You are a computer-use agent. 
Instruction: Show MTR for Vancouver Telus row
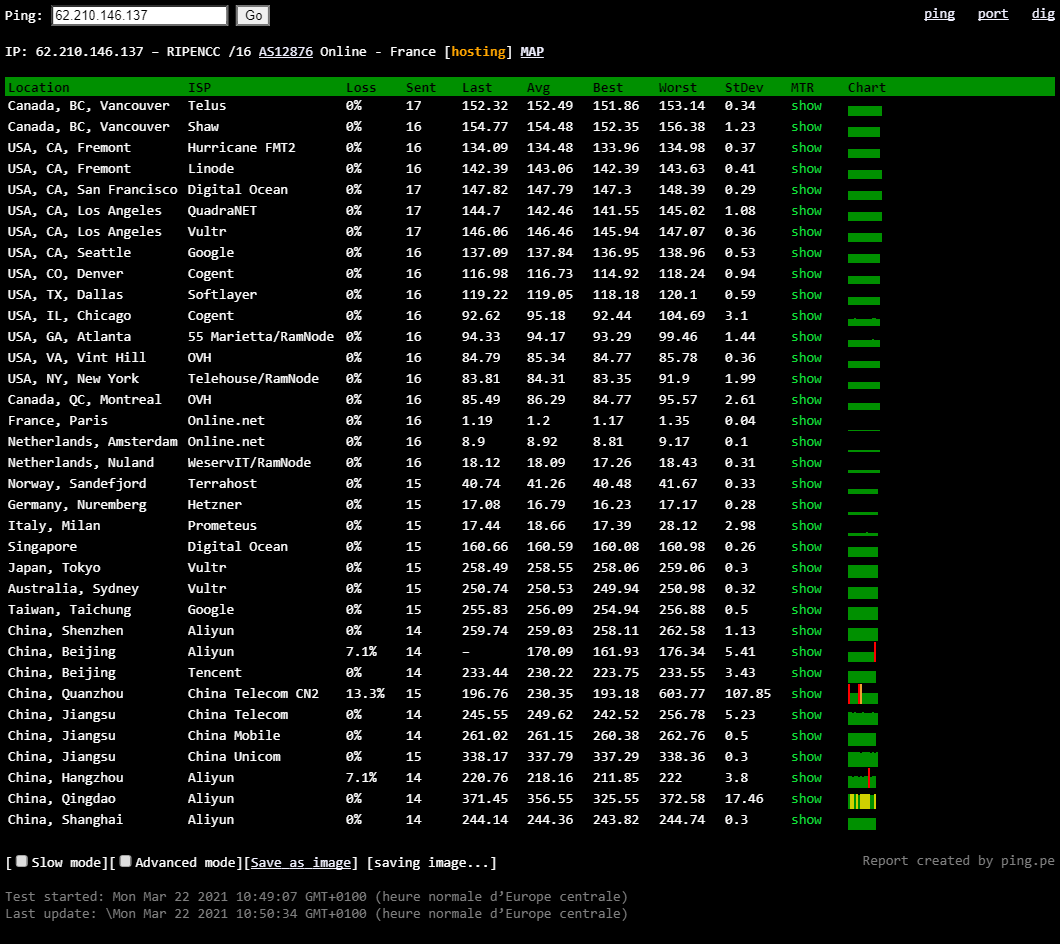pyautogui.click(x=806, y=106)
